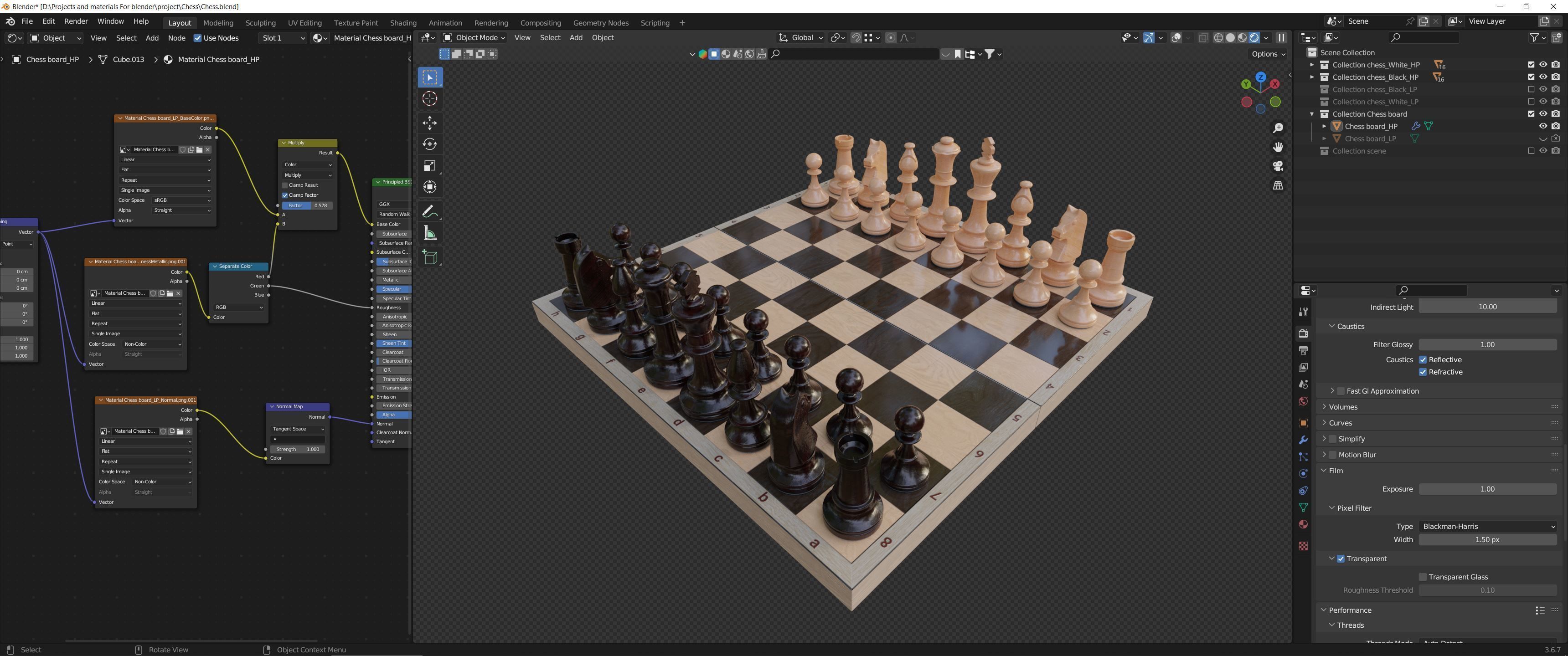This screenshot has height=656, width=1568.
Task: Open the Object properties tab
Action: 1303,423
